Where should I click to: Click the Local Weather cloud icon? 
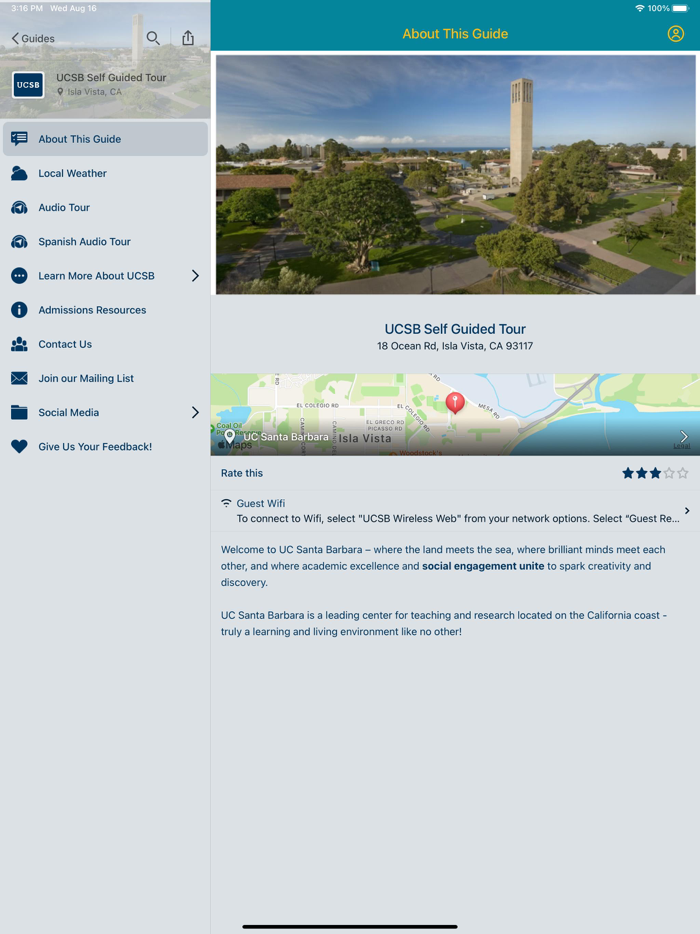19,173
